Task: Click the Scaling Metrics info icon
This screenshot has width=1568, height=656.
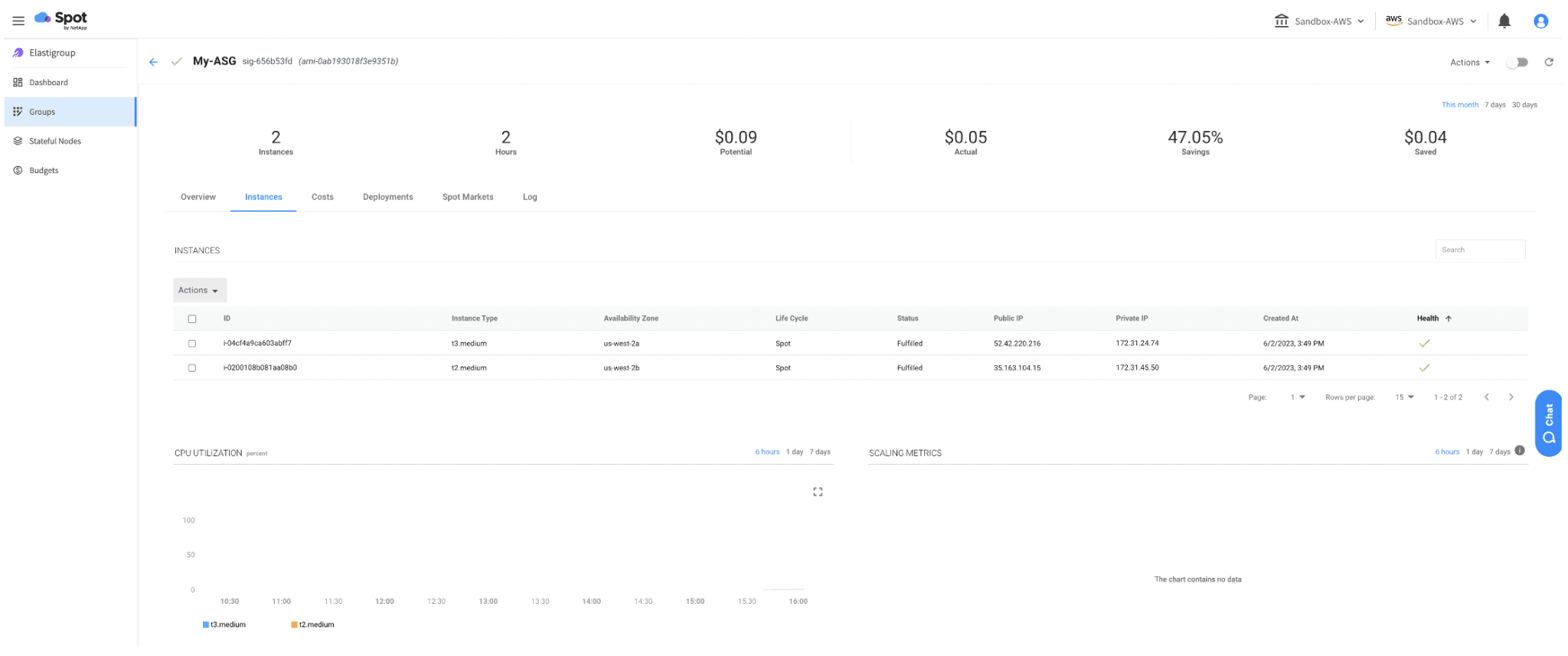Action: click(x=1520, y=451)
